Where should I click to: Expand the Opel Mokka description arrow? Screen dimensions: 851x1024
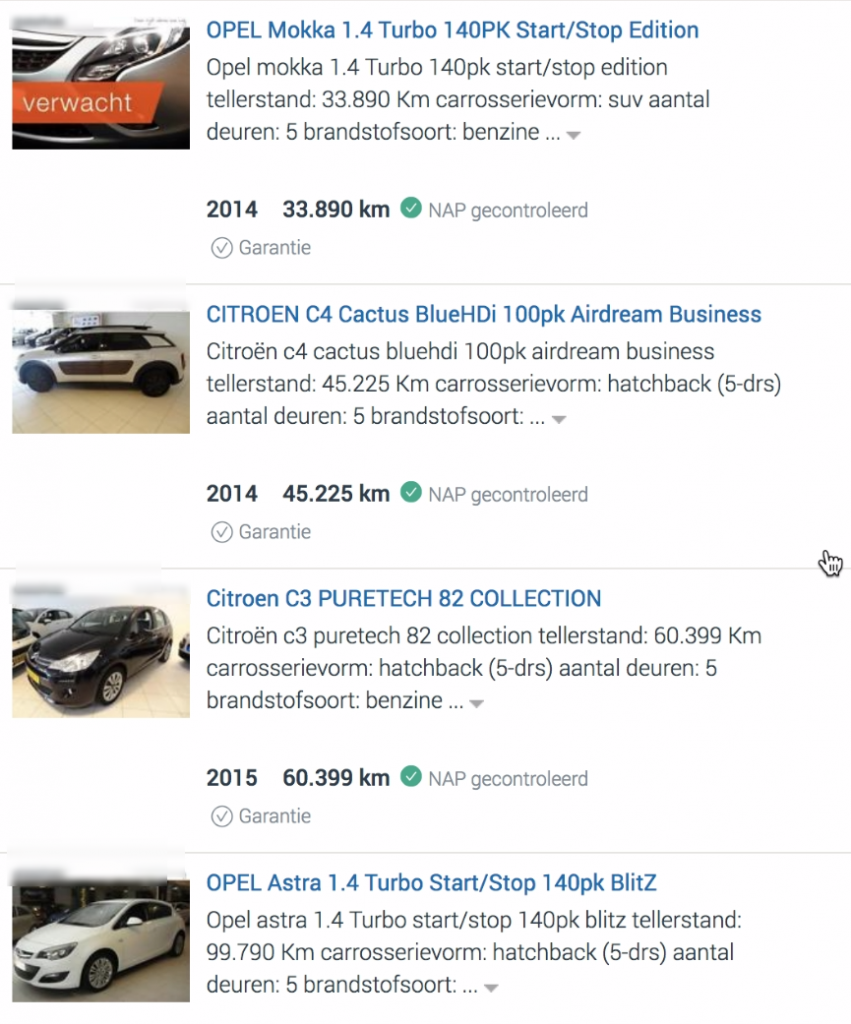(x=573, y=135)
